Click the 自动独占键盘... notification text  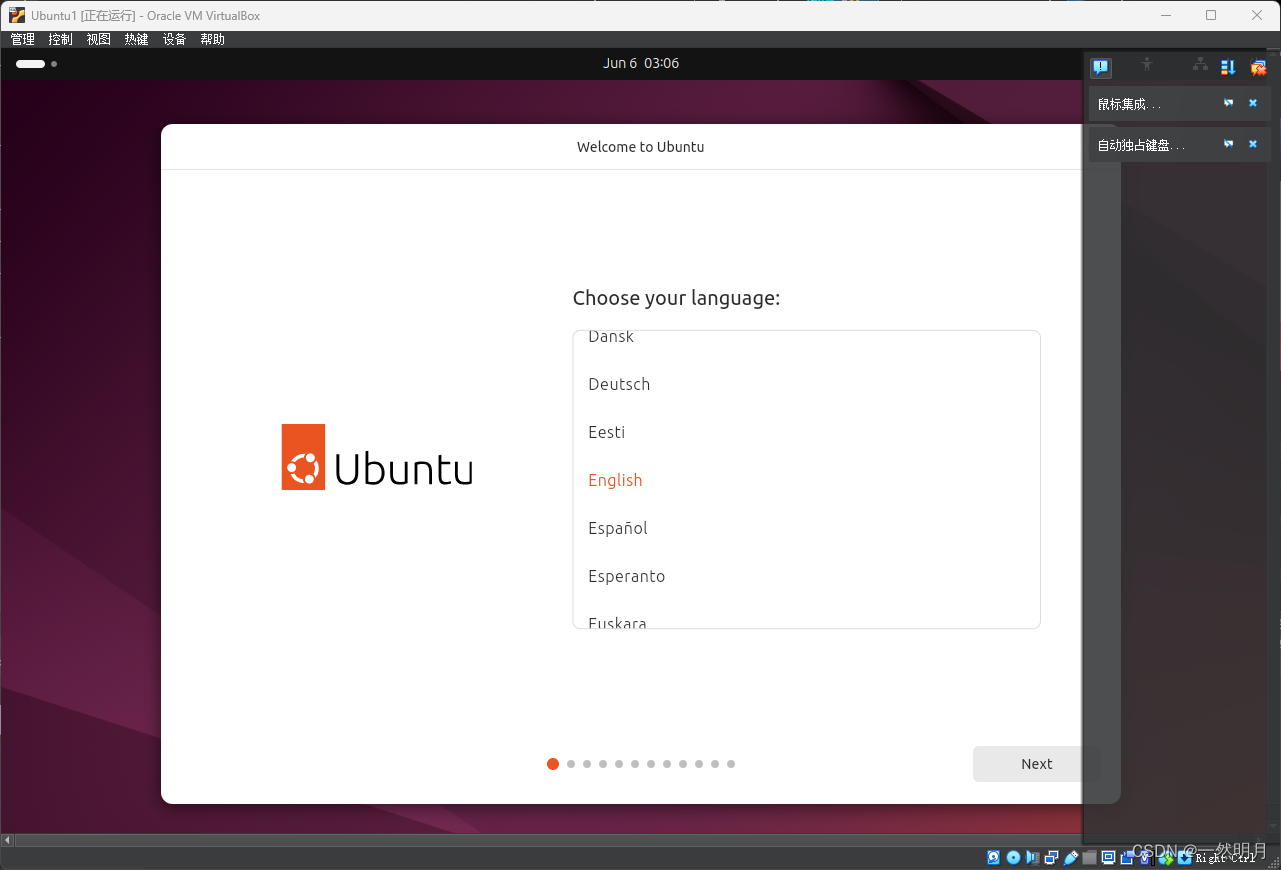[1141, 145]
